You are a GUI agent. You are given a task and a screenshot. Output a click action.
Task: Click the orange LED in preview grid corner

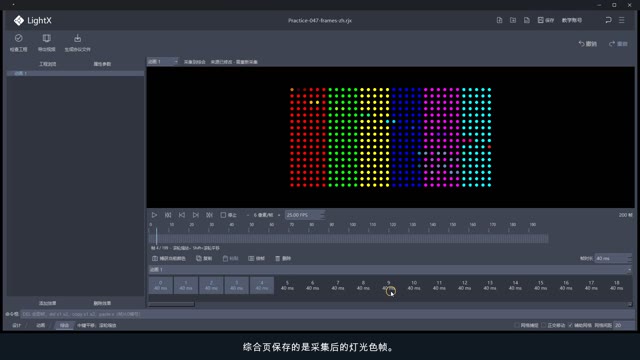[292, 89]
